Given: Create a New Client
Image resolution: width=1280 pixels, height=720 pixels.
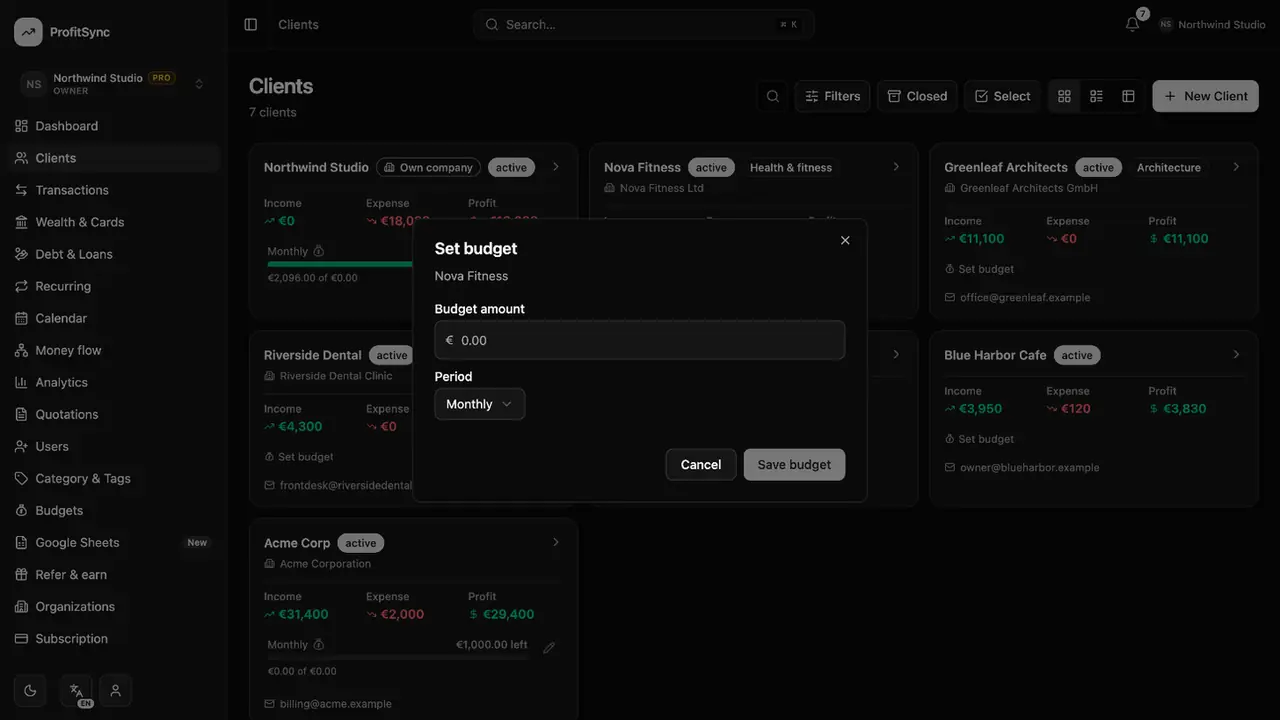Looking at the screenshot, I should [x=1205, y=96].
